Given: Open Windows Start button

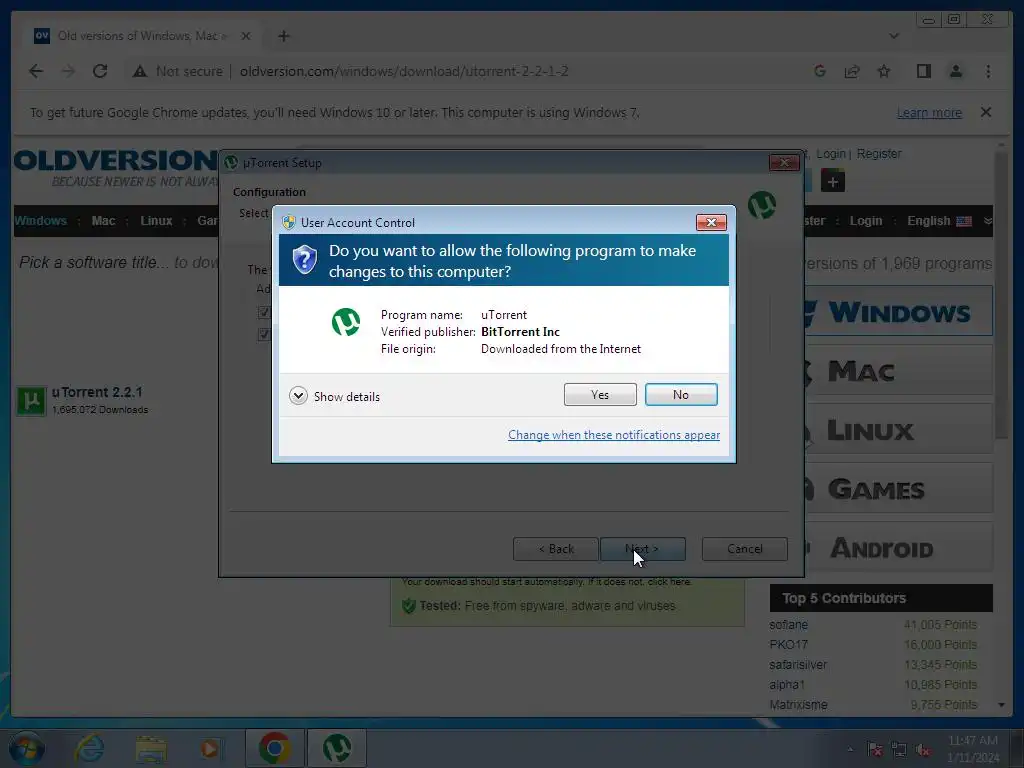Looking at the screenshot, I should tap(27, 748).
